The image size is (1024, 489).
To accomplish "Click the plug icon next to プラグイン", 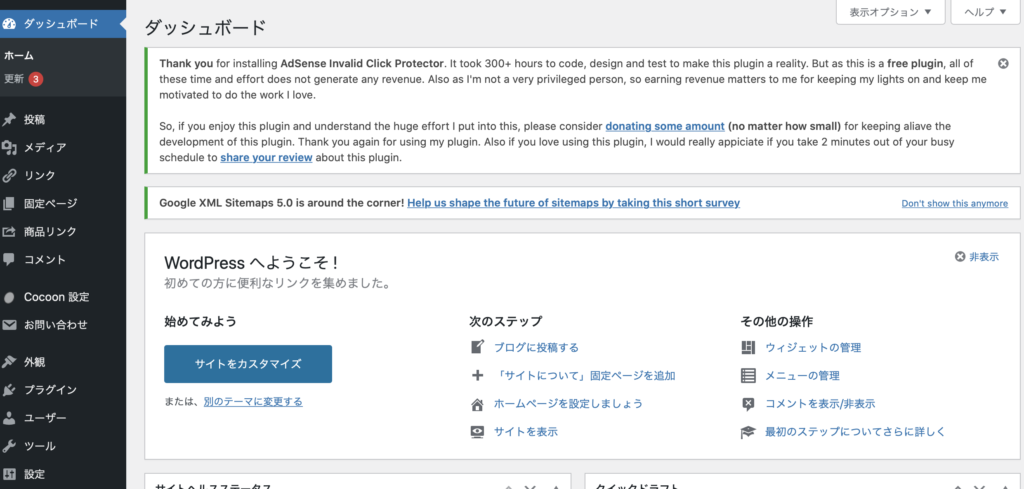I will (8, 390).
